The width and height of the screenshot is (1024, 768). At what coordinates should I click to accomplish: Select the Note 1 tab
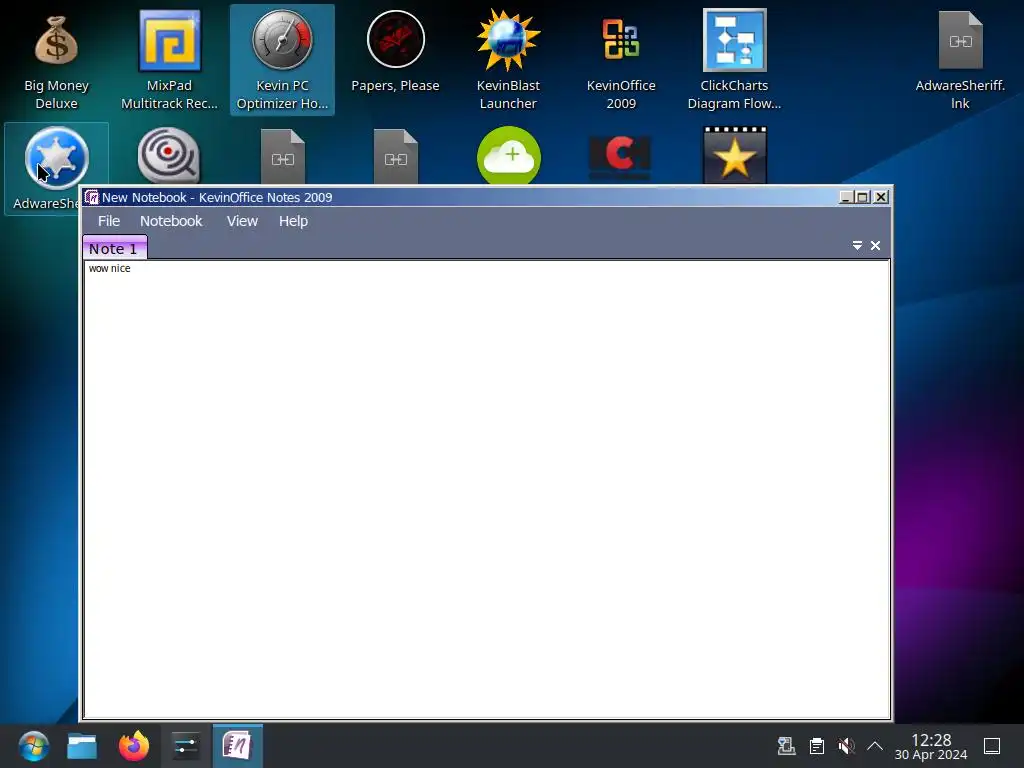tap(114, 248)
